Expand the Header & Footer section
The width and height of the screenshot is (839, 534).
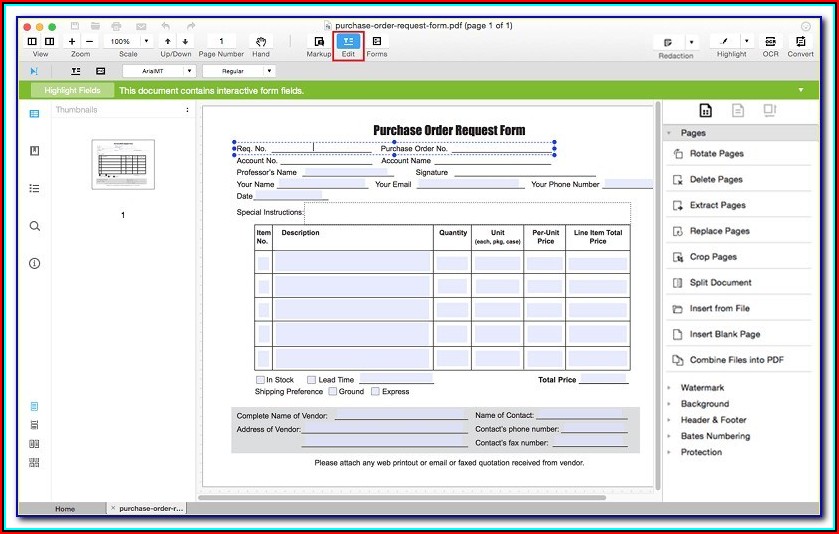coord(713,420)
